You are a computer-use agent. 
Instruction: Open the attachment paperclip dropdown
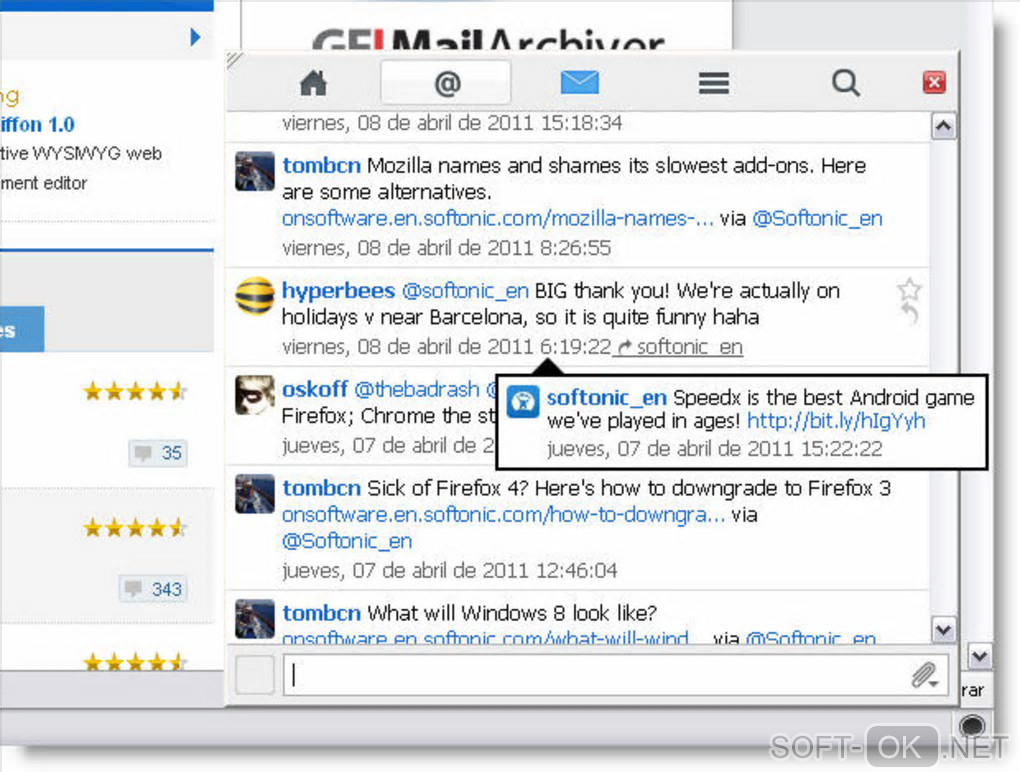pos(924,676)
